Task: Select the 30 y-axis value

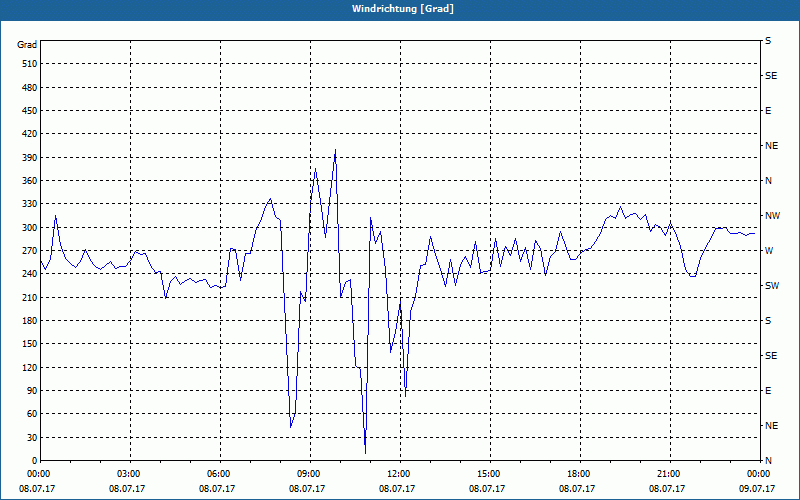Action: (32, 437)
